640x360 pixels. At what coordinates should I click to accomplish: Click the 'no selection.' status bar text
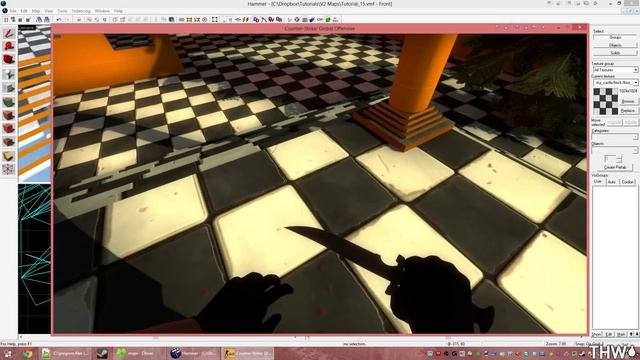354,344
